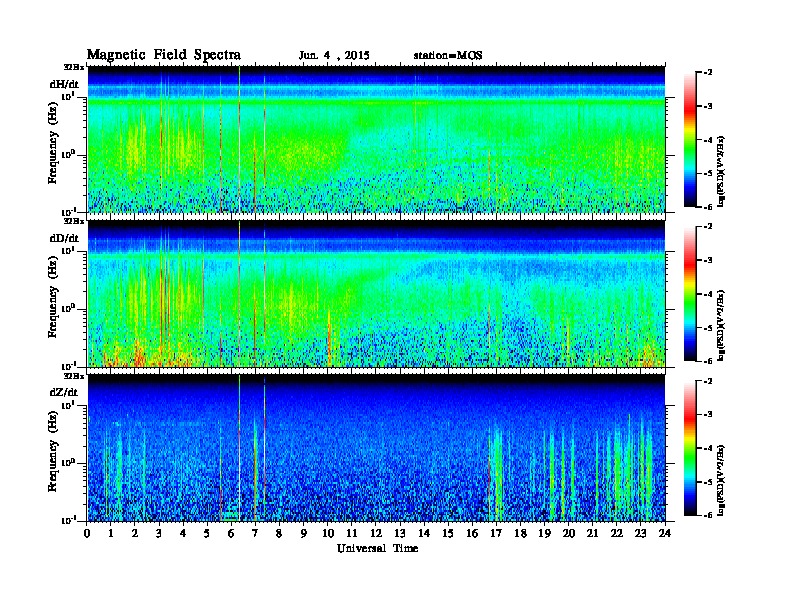Click the "21" hour tick label
The image size is (792, 612).
click(x=592, y=533)
